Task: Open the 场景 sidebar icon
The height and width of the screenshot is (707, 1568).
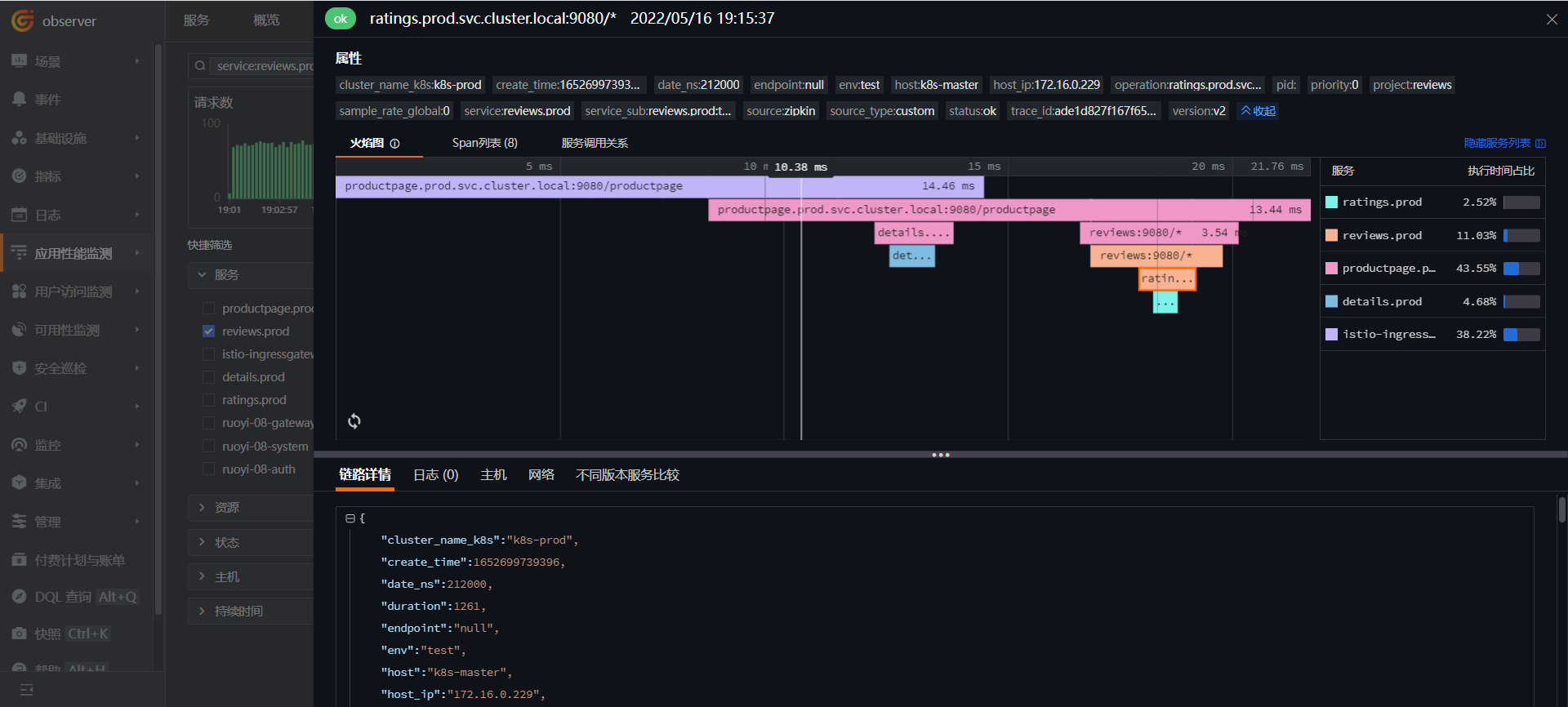Action: point(19,61)
